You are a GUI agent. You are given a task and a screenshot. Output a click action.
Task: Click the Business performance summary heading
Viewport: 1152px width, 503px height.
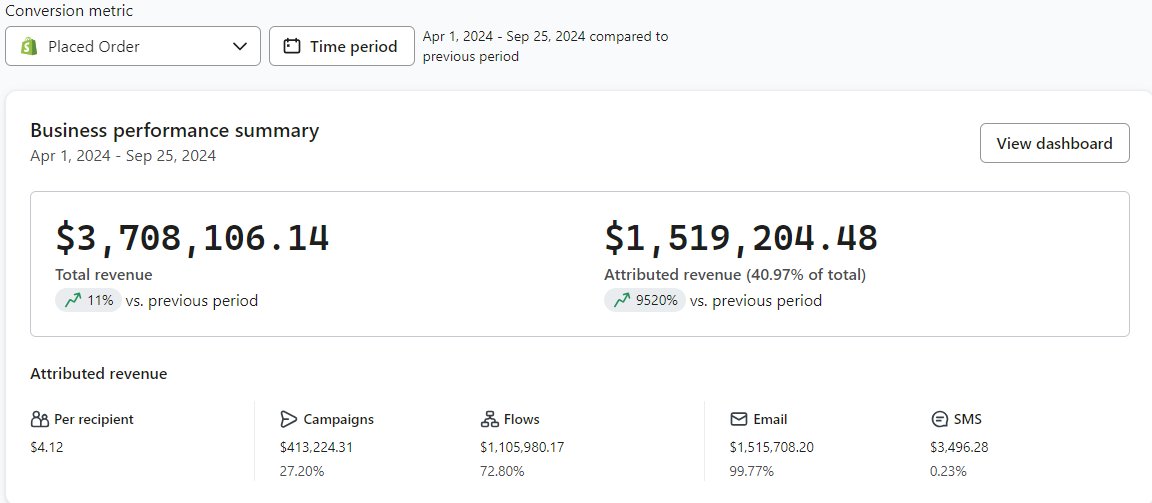pos(175,131)
